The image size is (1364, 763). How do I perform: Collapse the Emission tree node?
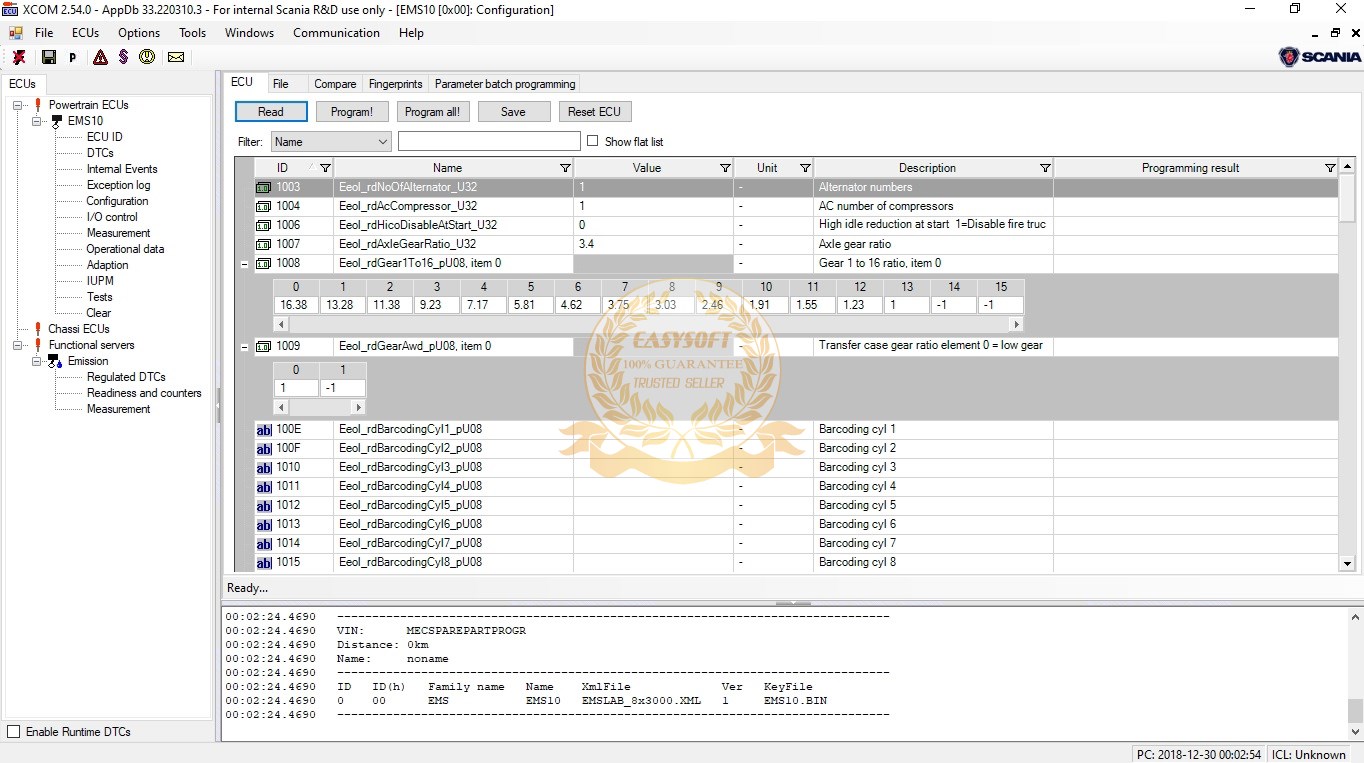pyautogui.click(x=36, y=361)
